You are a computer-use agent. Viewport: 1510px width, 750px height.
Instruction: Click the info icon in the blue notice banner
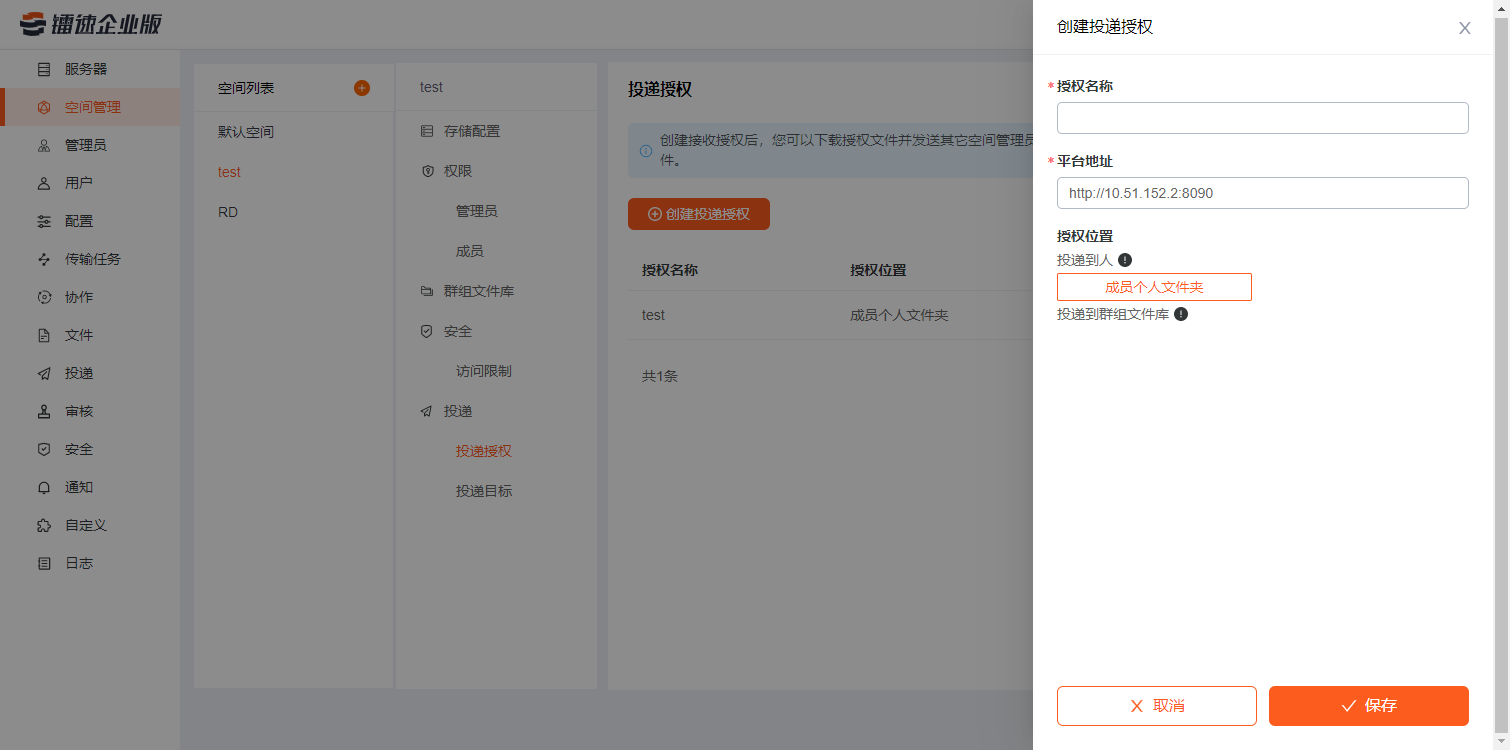tap(645, 151)
